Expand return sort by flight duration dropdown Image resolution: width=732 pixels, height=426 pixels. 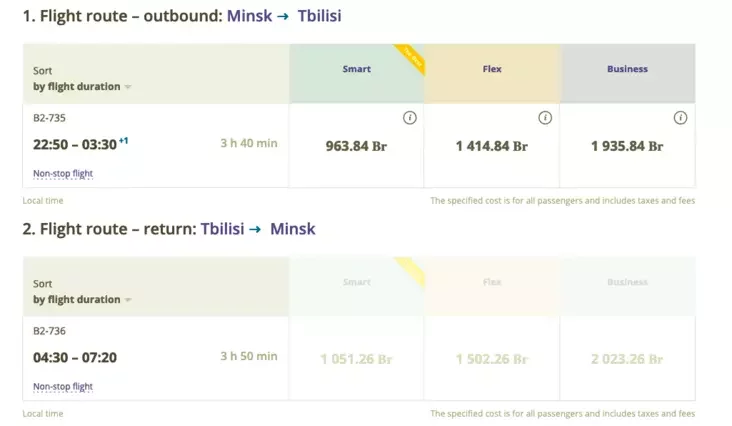click(x=82, y=300)
